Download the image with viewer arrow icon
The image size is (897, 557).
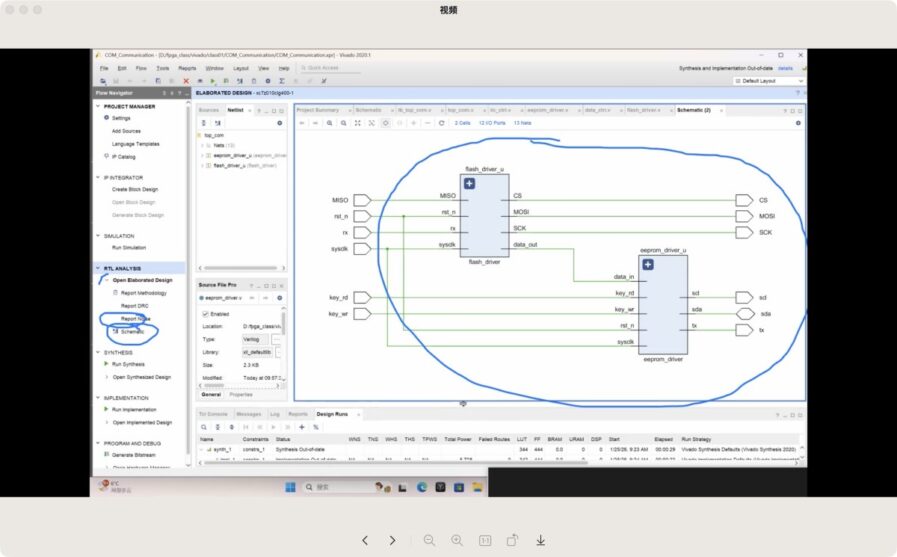click(540, 540)
